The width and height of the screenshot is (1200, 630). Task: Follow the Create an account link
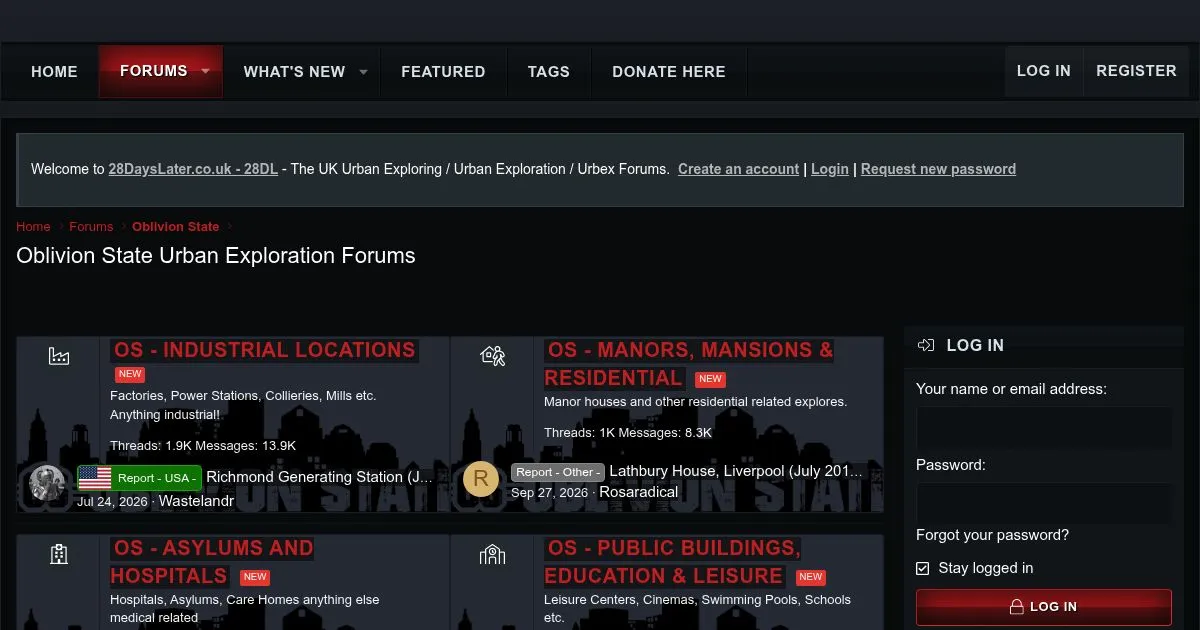tap(739, 169)
